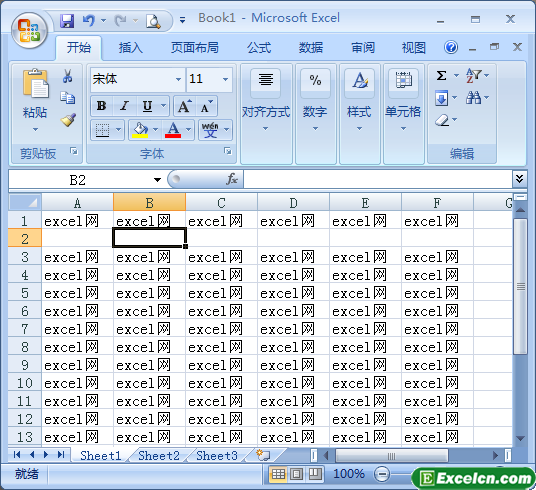Click zoom out minus on slider
Screen dimensions: 536x490
pos(382,474)
